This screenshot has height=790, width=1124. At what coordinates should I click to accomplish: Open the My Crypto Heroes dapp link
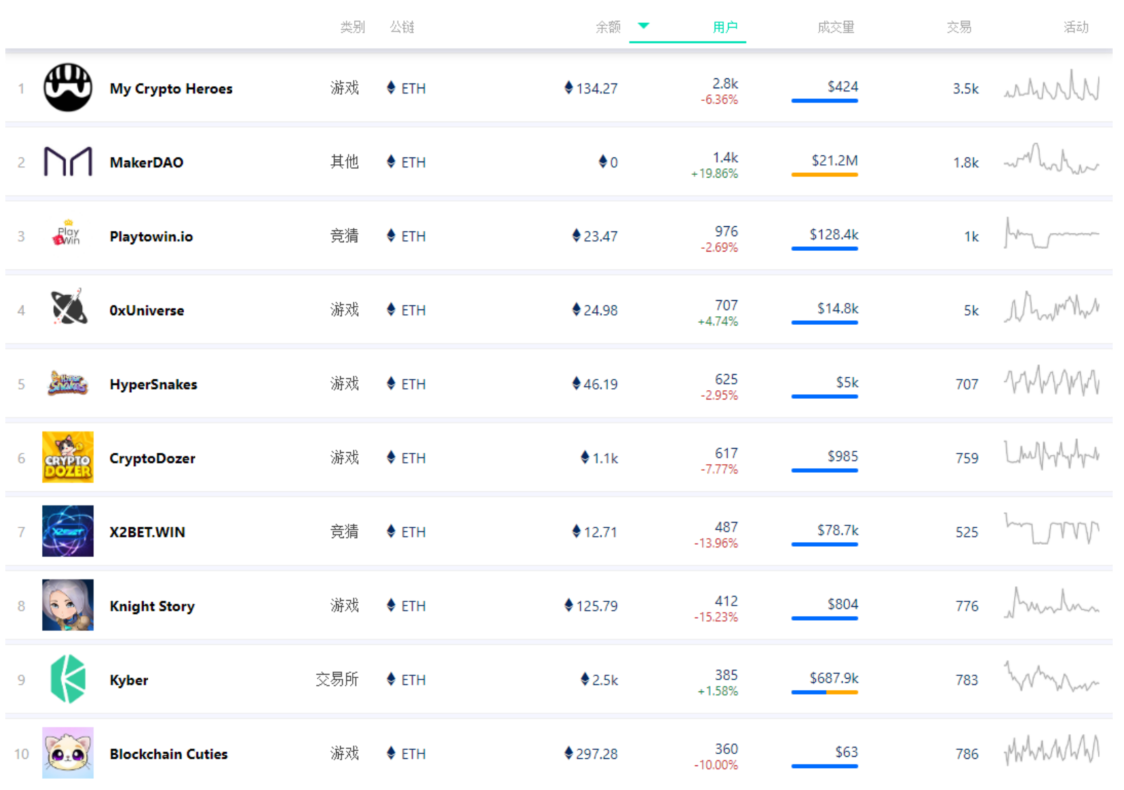tap(171, 89)
